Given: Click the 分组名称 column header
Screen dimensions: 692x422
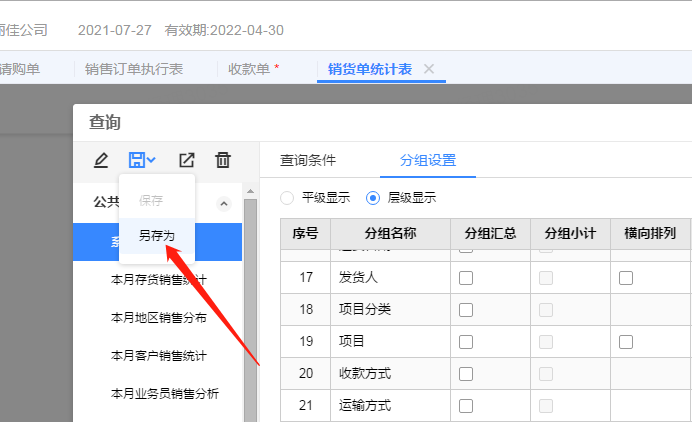Looking at the screenshot, I should (391, 234).
